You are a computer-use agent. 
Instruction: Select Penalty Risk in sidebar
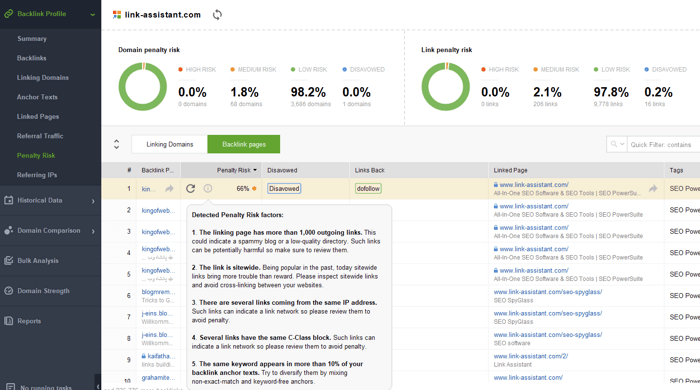[x=36, y=155]
